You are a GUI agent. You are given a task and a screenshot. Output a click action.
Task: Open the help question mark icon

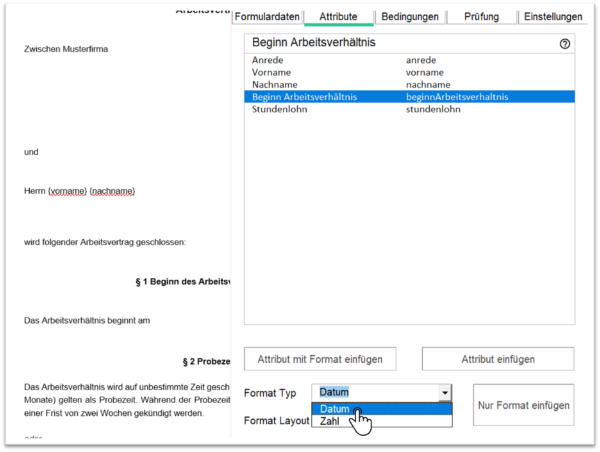point(564,44)
